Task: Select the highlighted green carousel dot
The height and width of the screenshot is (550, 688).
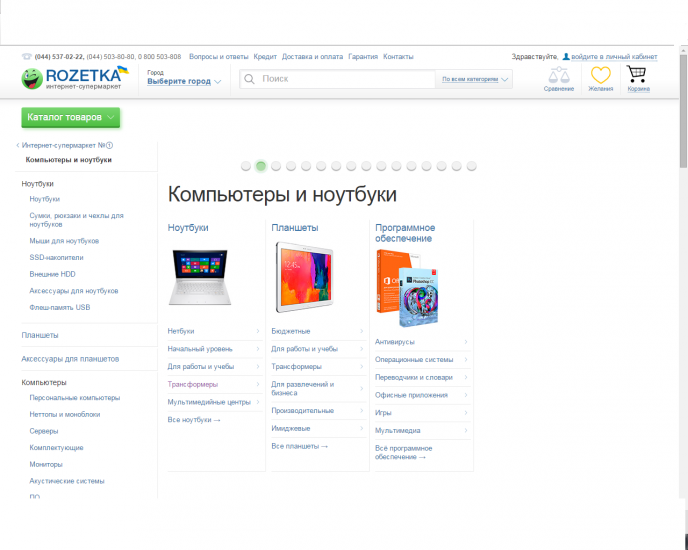Action: point(261,166)
